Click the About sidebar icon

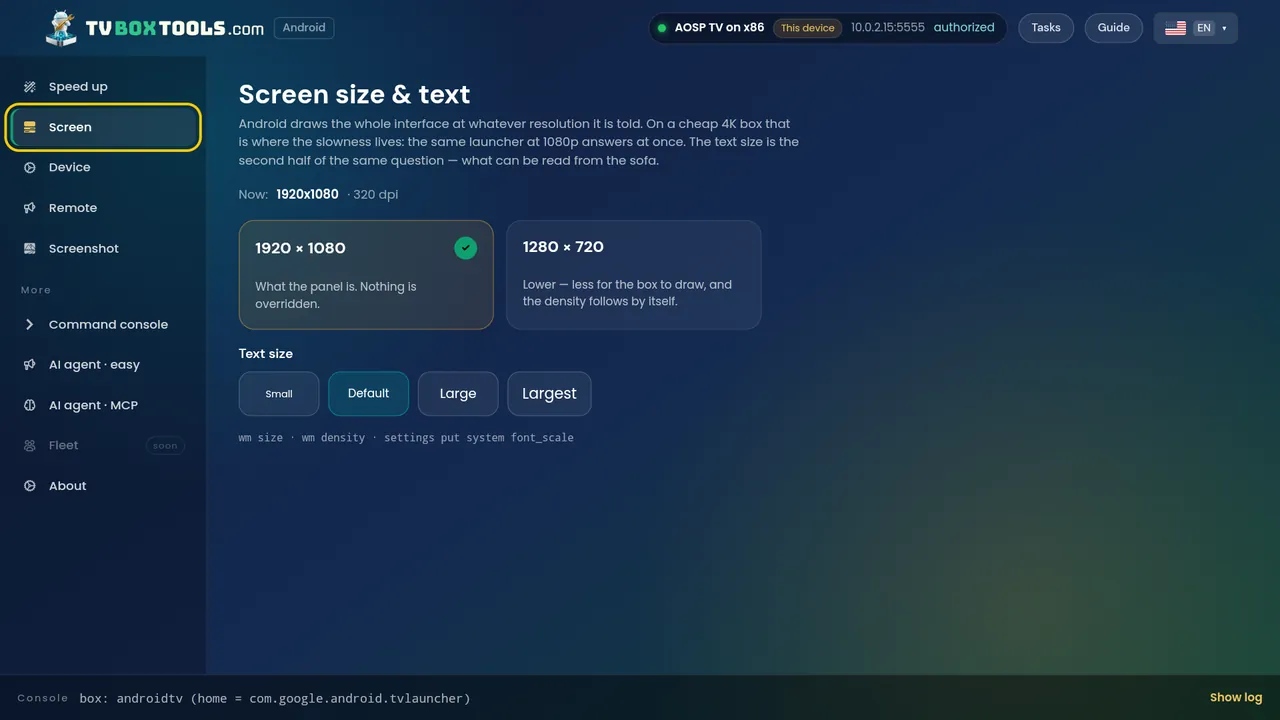pyautogui.click(x=30, y=486)
